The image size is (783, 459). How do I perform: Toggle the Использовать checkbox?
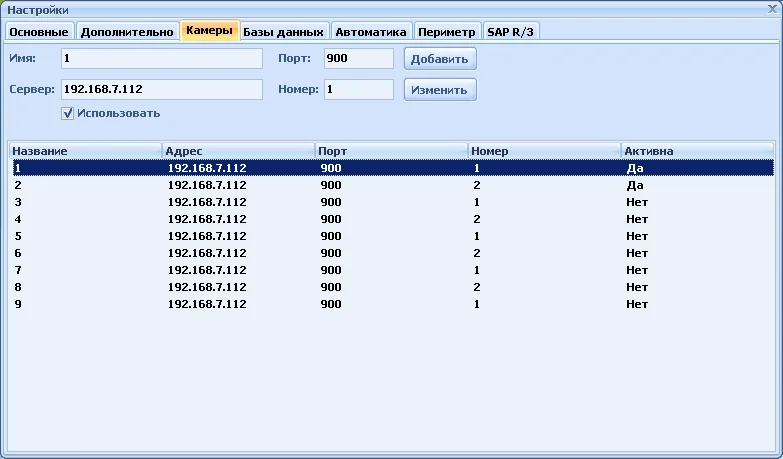(x=68, y=113)
